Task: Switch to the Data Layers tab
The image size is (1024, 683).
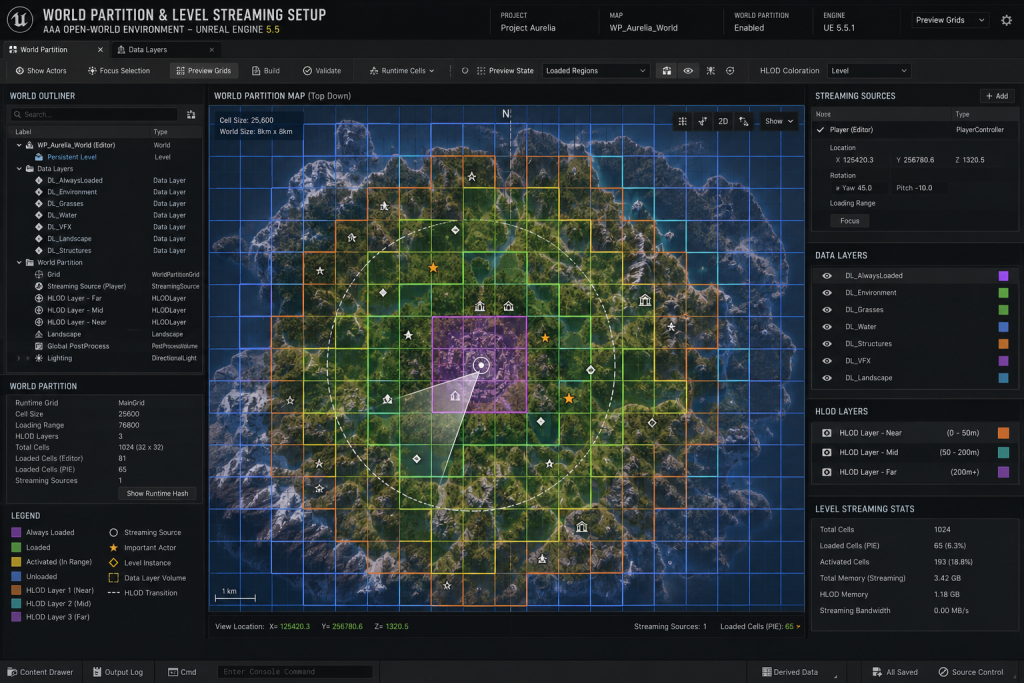Action: pyautogui.click(x=147, y=50)
